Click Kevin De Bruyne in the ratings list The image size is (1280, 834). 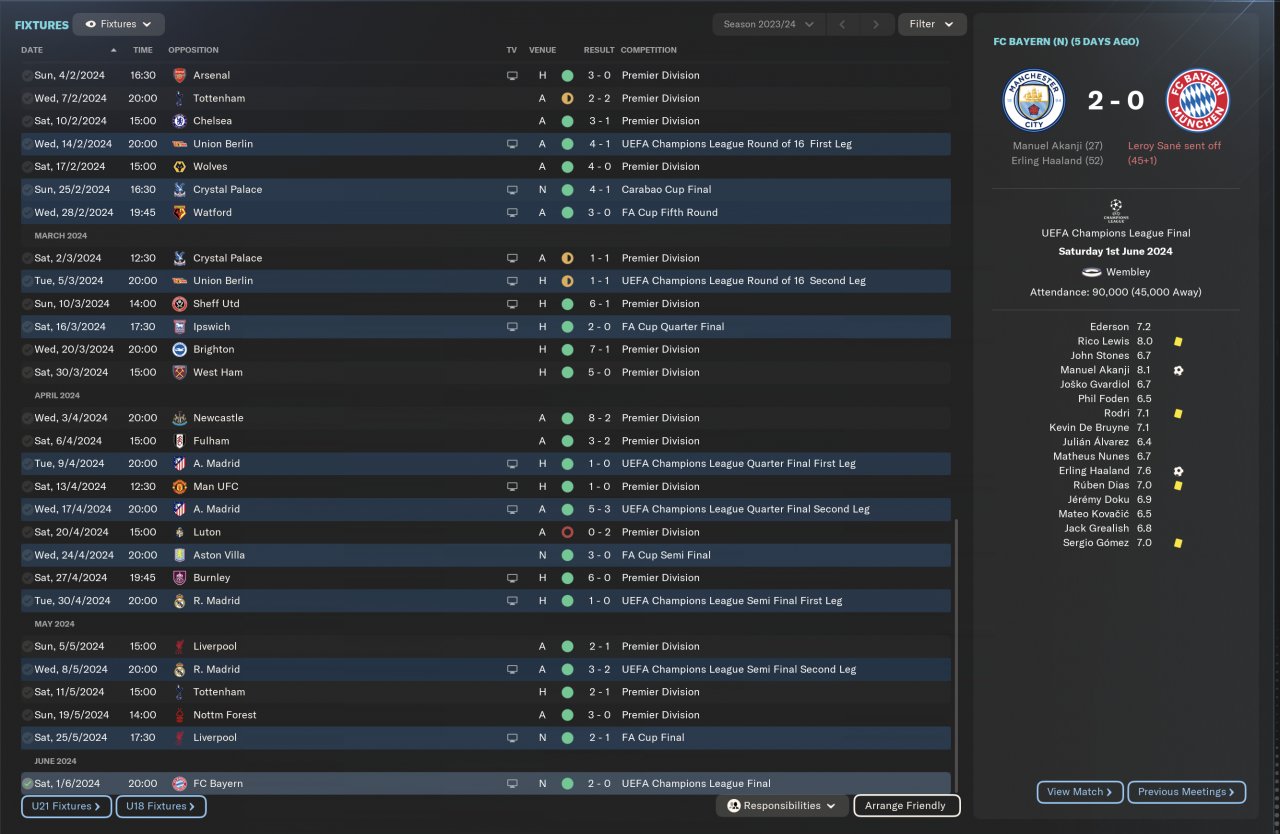pos(1089,428)
